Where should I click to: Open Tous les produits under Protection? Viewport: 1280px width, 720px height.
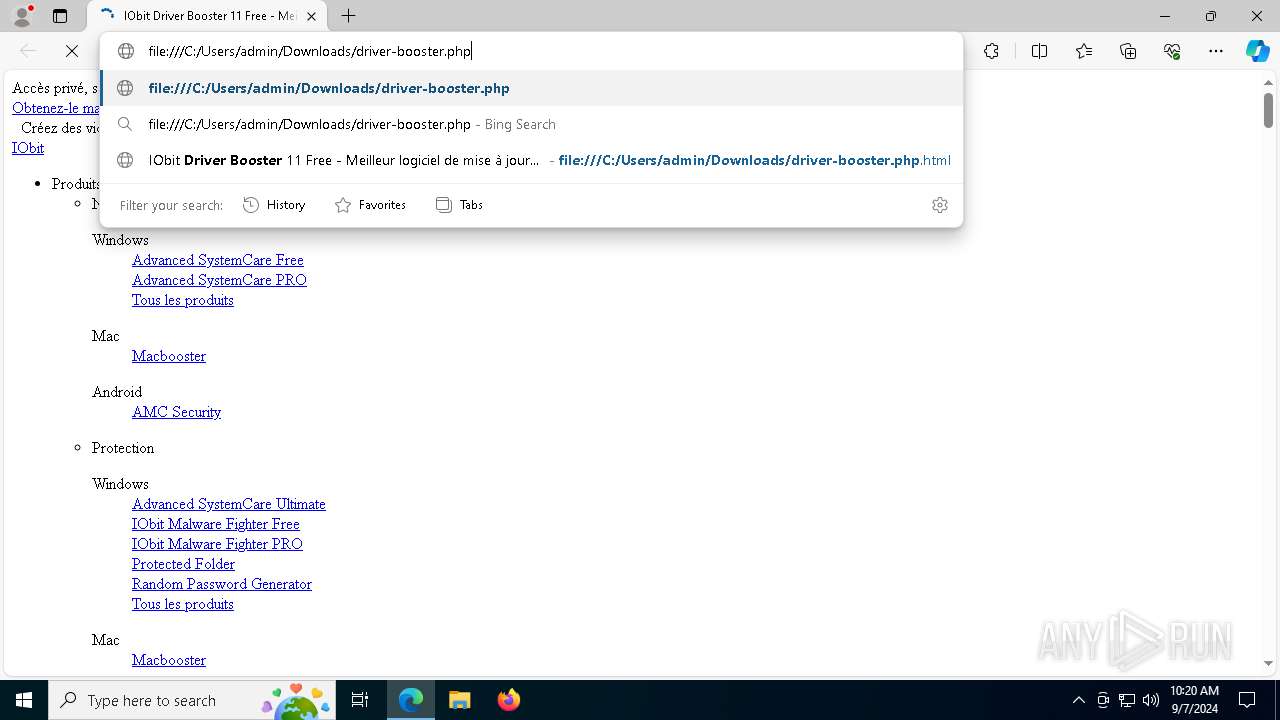pyautogui.click(x=183, y=604)
